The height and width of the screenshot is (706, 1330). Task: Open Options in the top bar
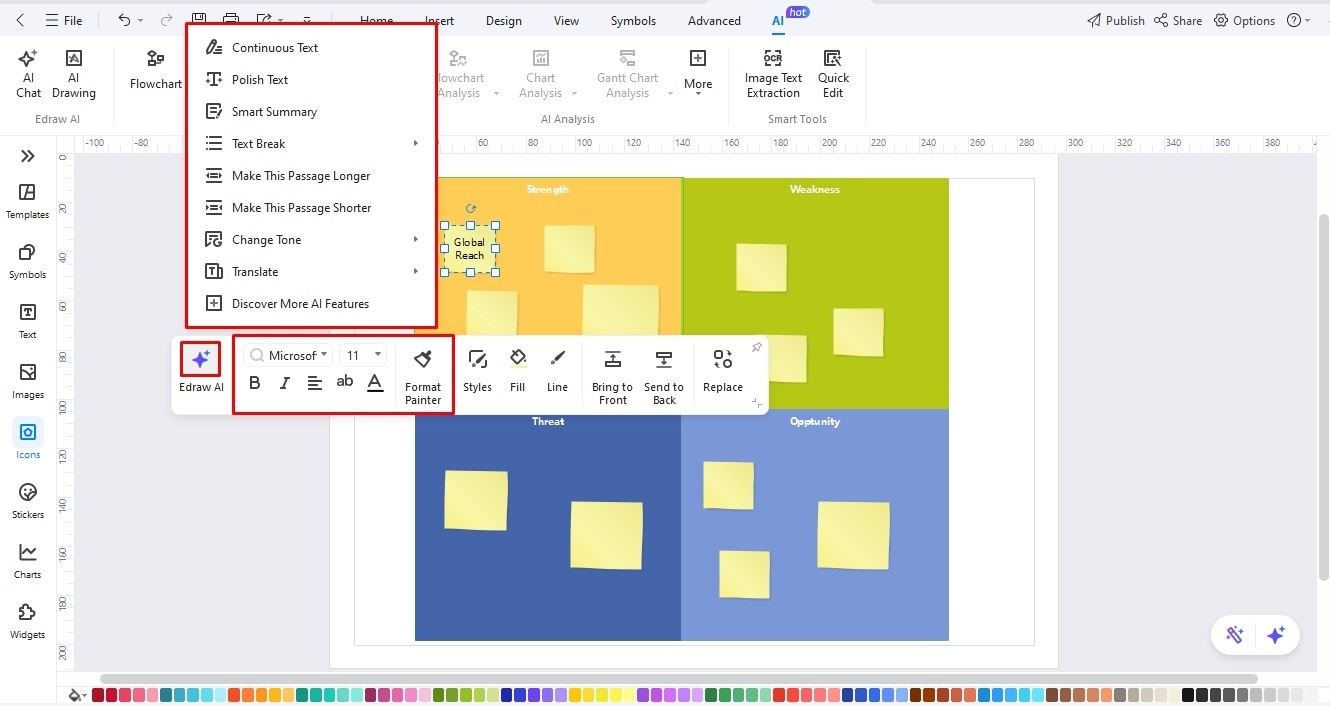pos(1244,20)
